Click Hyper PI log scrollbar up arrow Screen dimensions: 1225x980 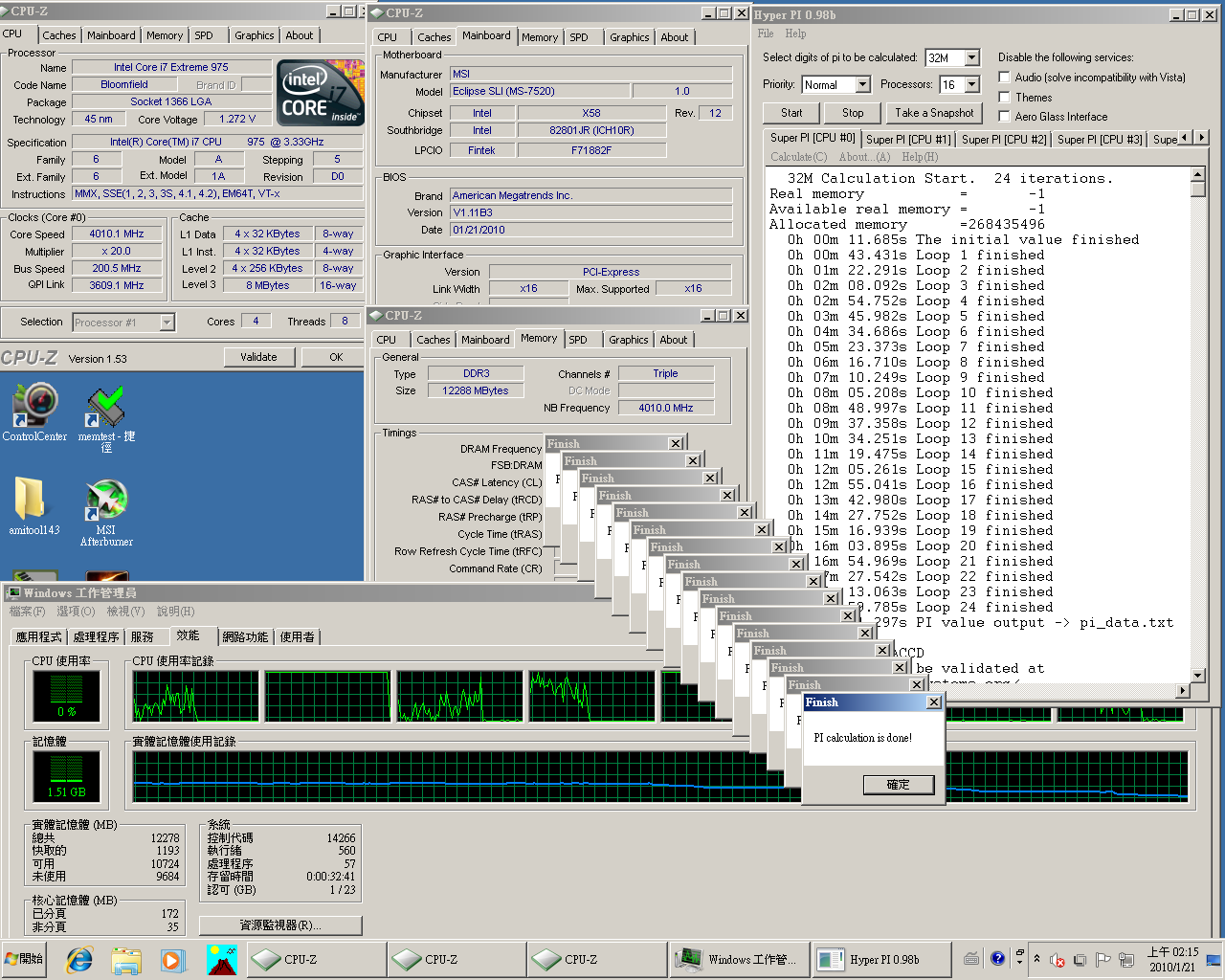(1197, 174)
